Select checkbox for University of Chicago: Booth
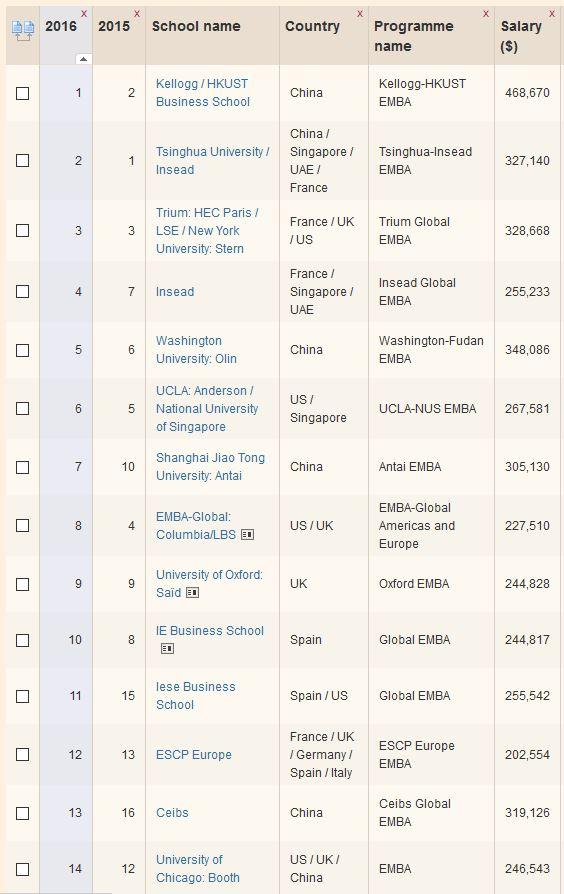The height and width of the screenshot is (894, 564). click(22, 869)
